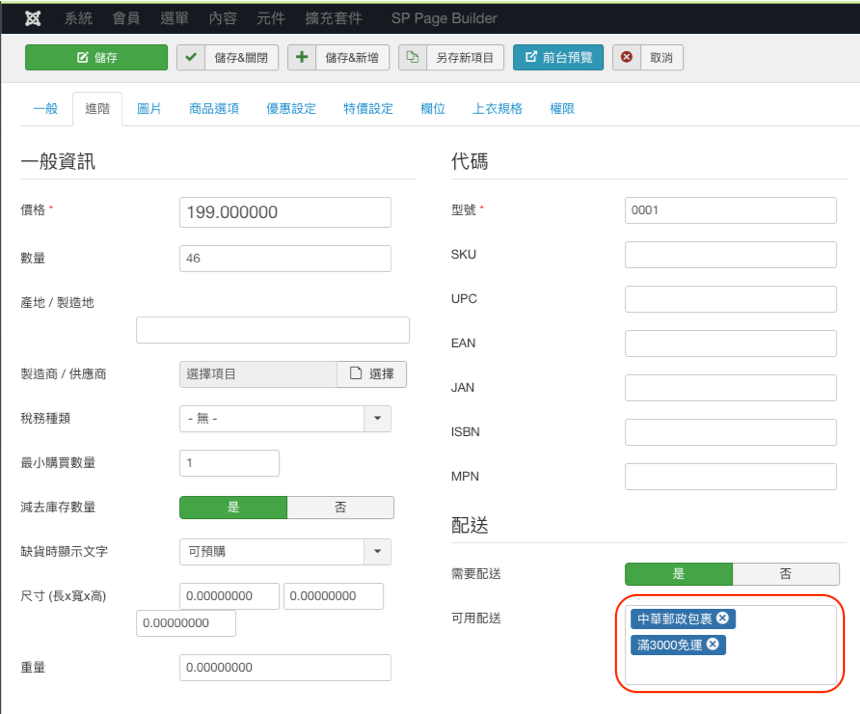The width and height of the screenshot is (860, 714).
Task: Click the copy 另存新項目 button
Action: (x=450, y=58)
